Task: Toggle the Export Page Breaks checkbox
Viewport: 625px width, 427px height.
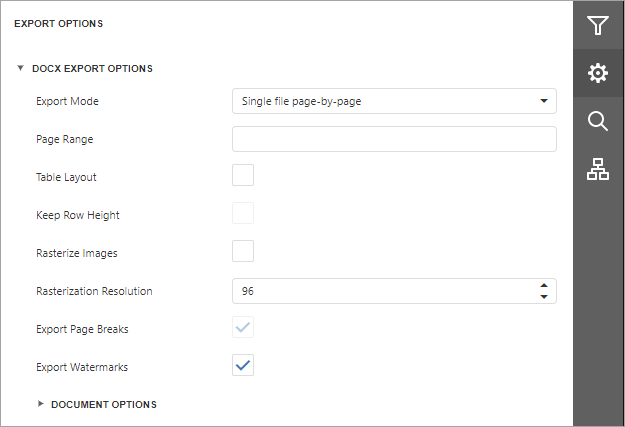Action: click(243, 328)
